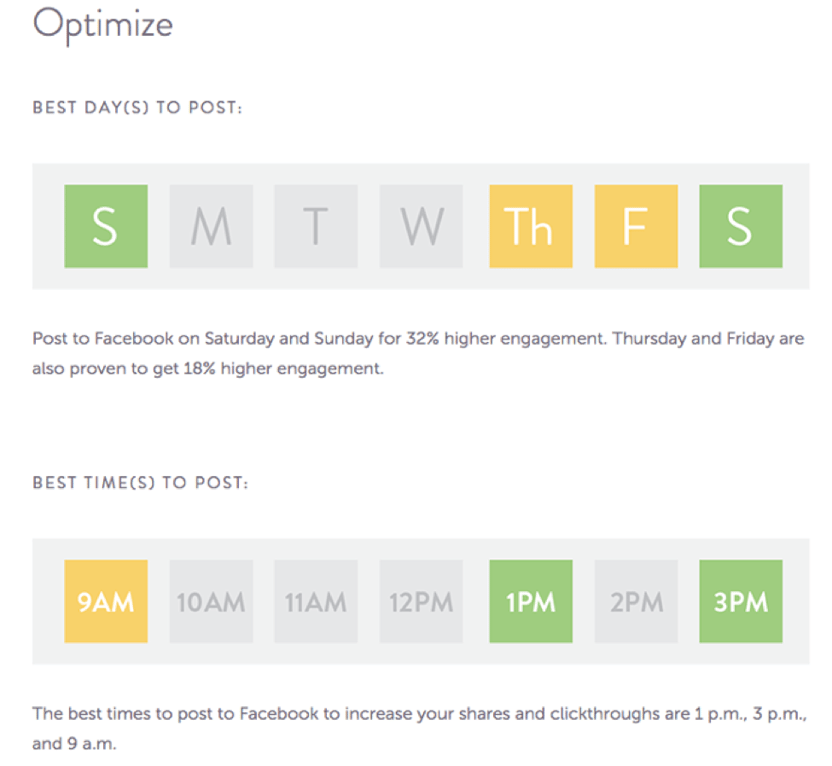Pick the yellow 9AM time slot
Image resolution: width=832 pixels, height=766 pixels.
pyautogui.click(x=106, y=601)
